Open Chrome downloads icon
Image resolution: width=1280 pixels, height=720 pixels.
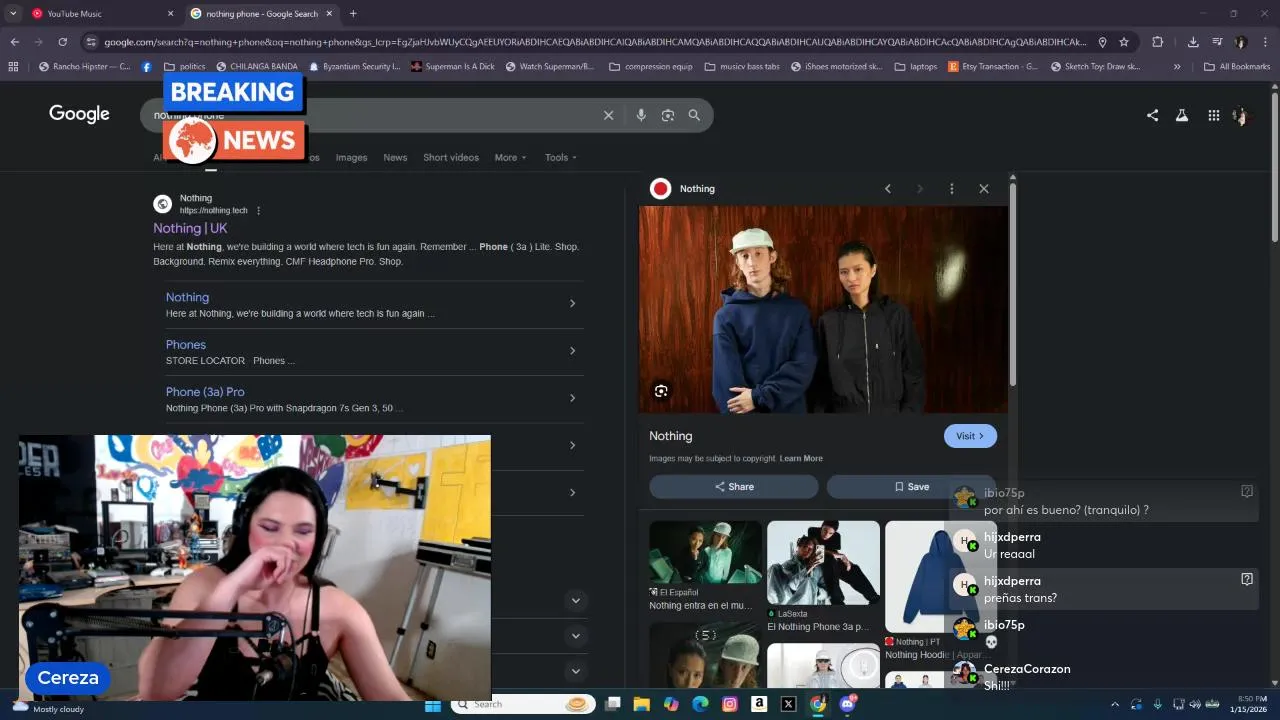pyautogui.click(x=1193, y=42)
